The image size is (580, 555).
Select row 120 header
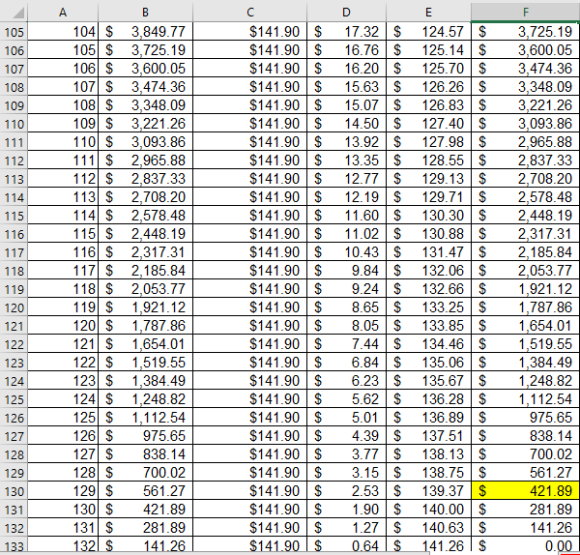[x=14, y=307]
